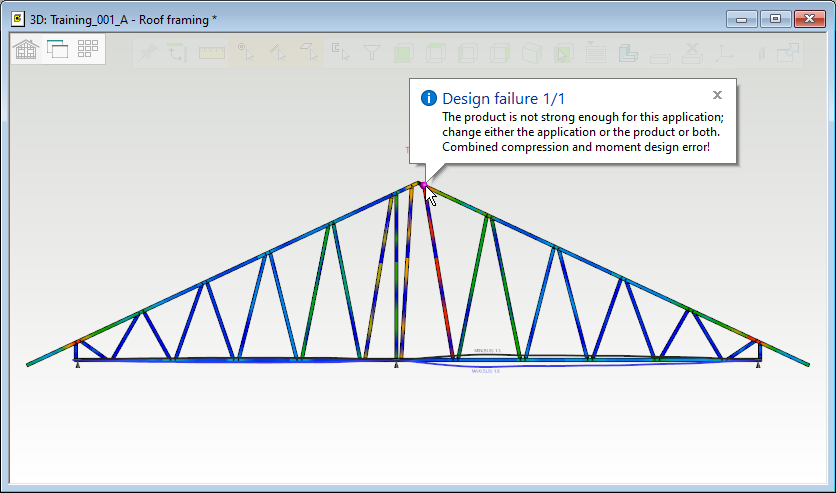Maximize the Roof framing 3D window

pos(774,18)
